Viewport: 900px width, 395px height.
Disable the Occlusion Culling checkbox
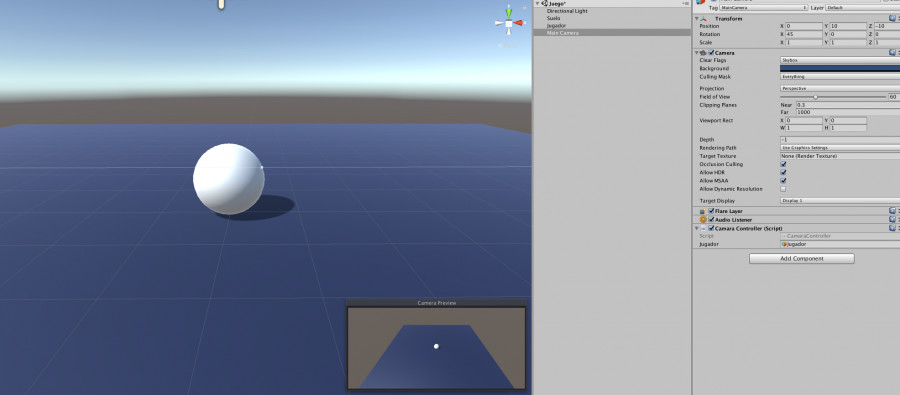tap(783, 164)
